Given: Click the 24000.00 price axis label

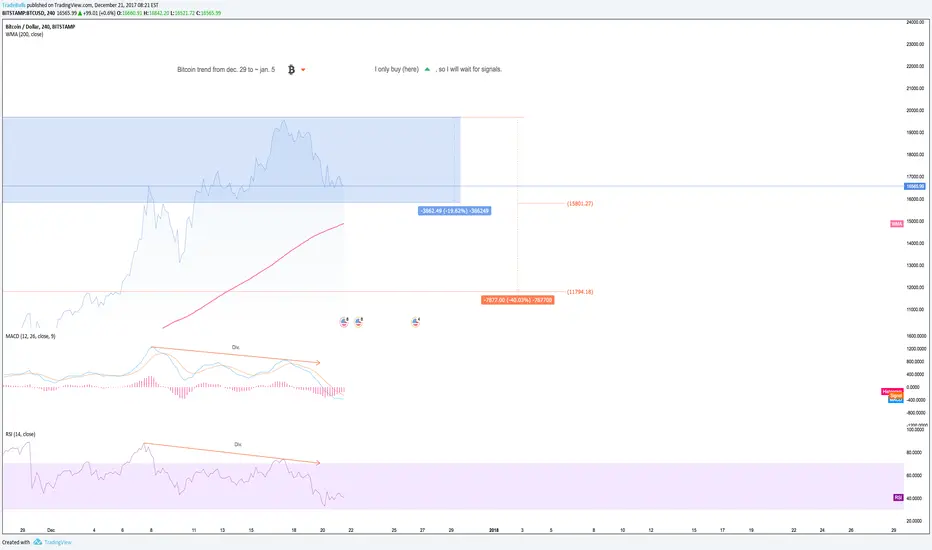Looking at the screenshot, I should 915,22.
